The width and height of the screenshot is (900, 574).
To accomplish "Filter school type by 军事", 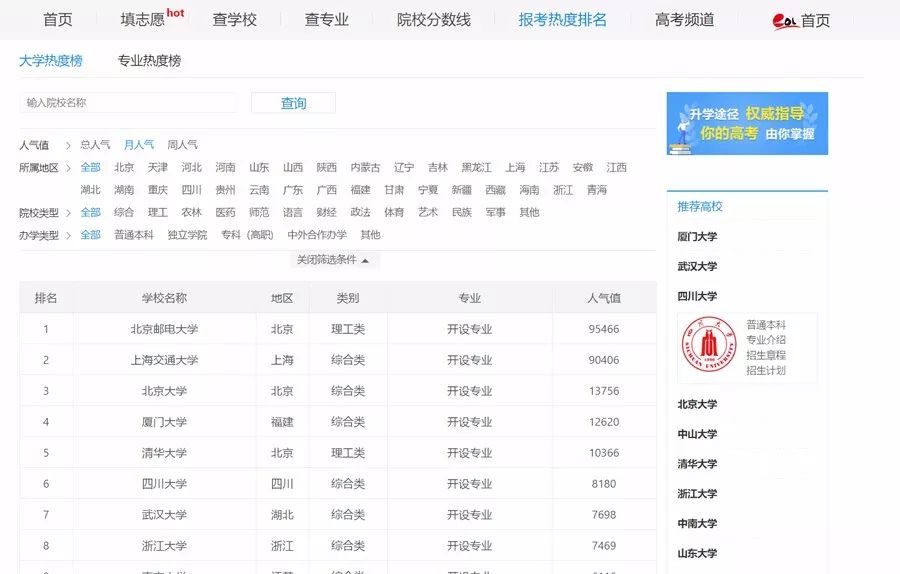I will click(496, 212).
